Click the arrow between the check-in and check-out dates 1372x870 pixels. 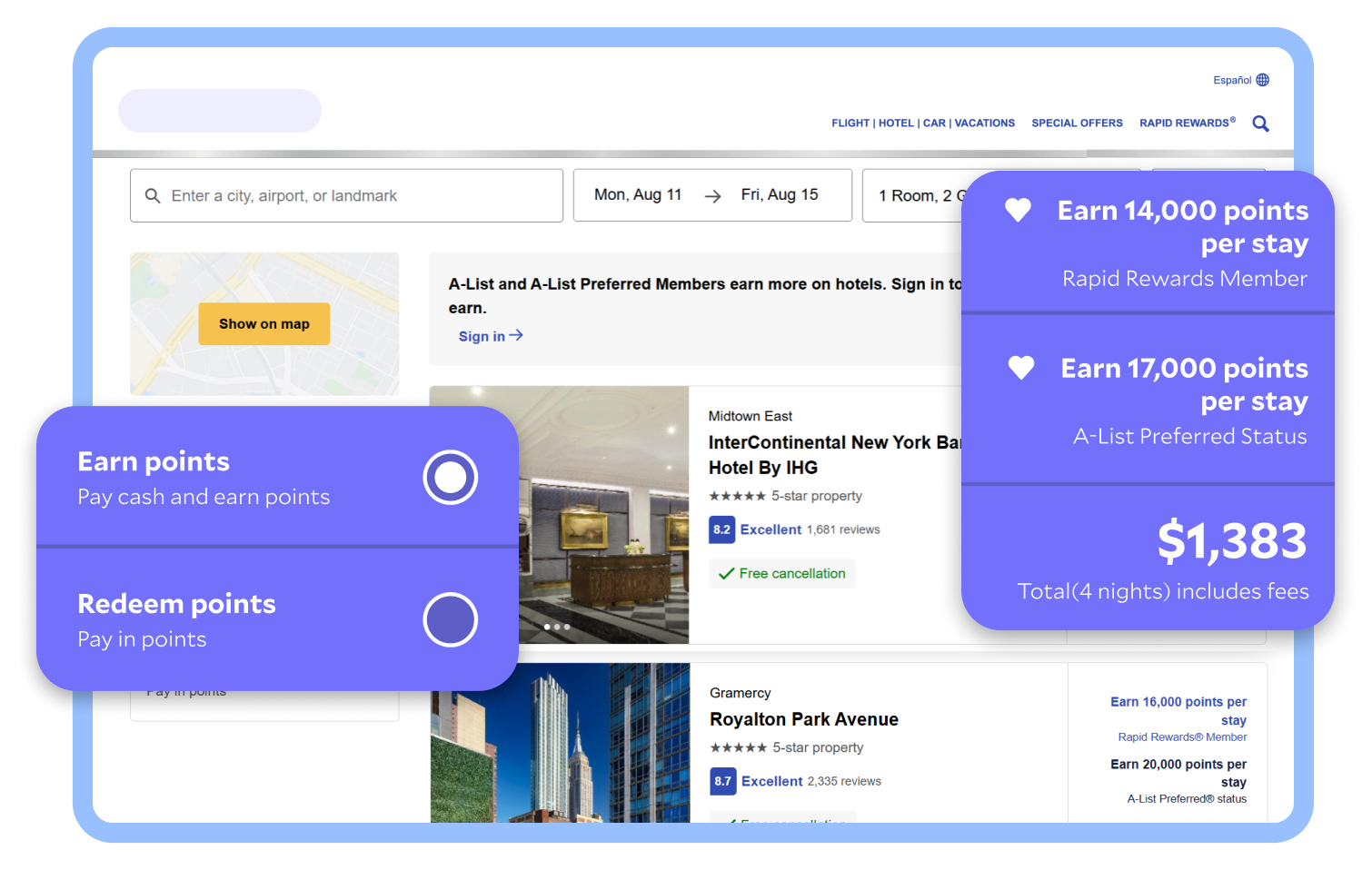click(712, 196)
